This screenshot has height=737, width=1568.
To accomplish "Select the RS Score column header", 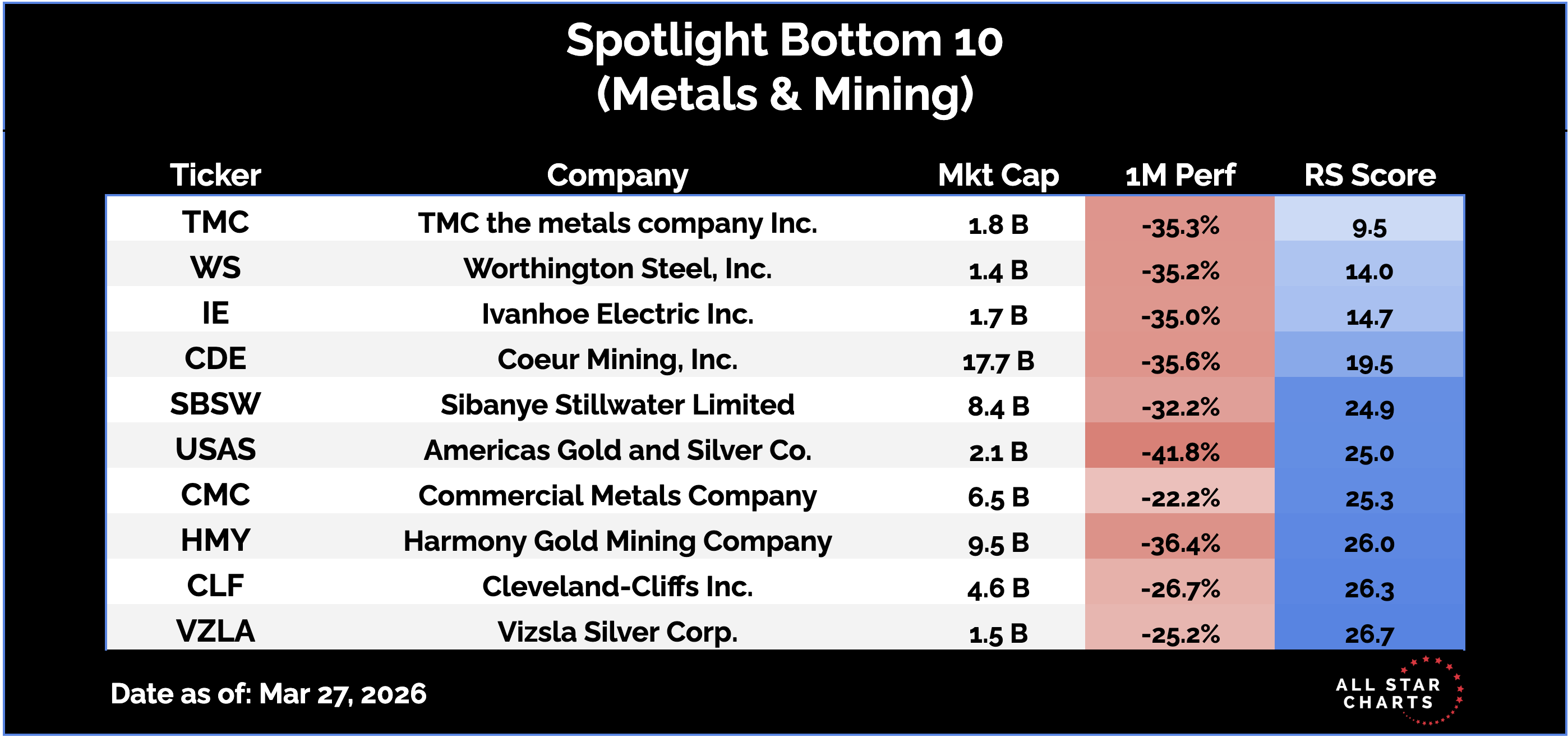I will 1369,175.
